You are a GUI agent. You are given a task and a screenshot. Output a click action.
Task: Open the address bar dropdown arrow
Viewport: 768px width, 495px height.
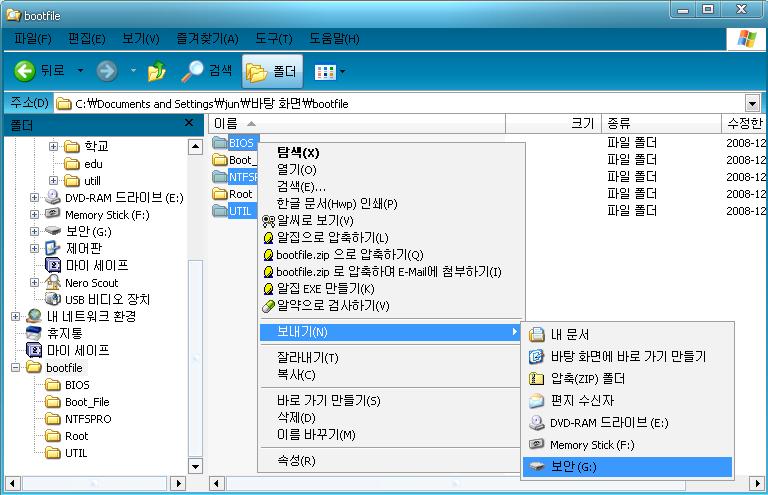[752, 103]
